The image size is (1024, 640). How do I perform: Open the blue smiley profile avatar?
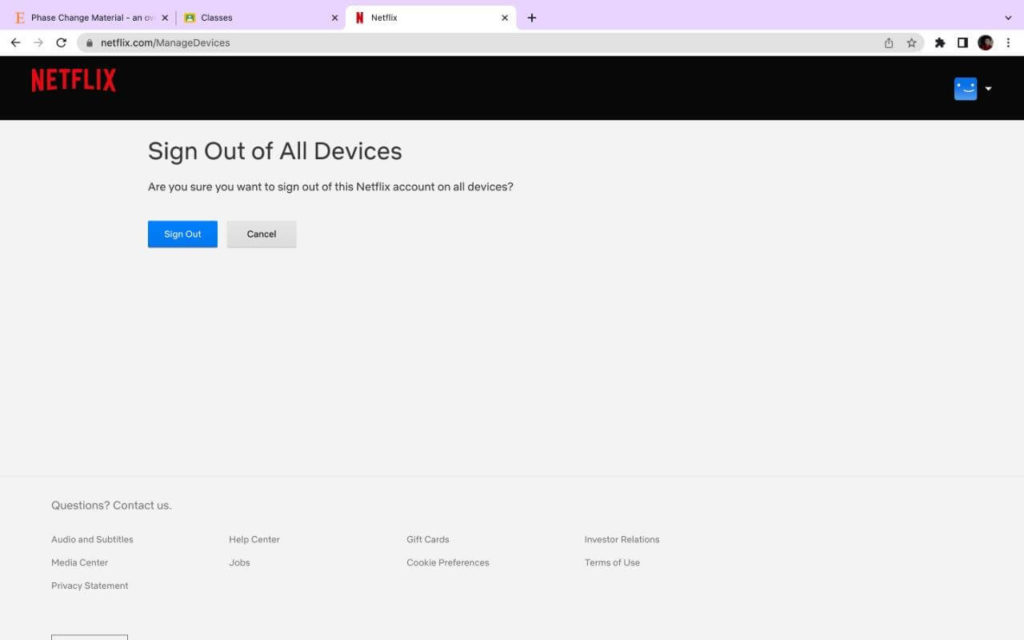click(x=965, y=89)
